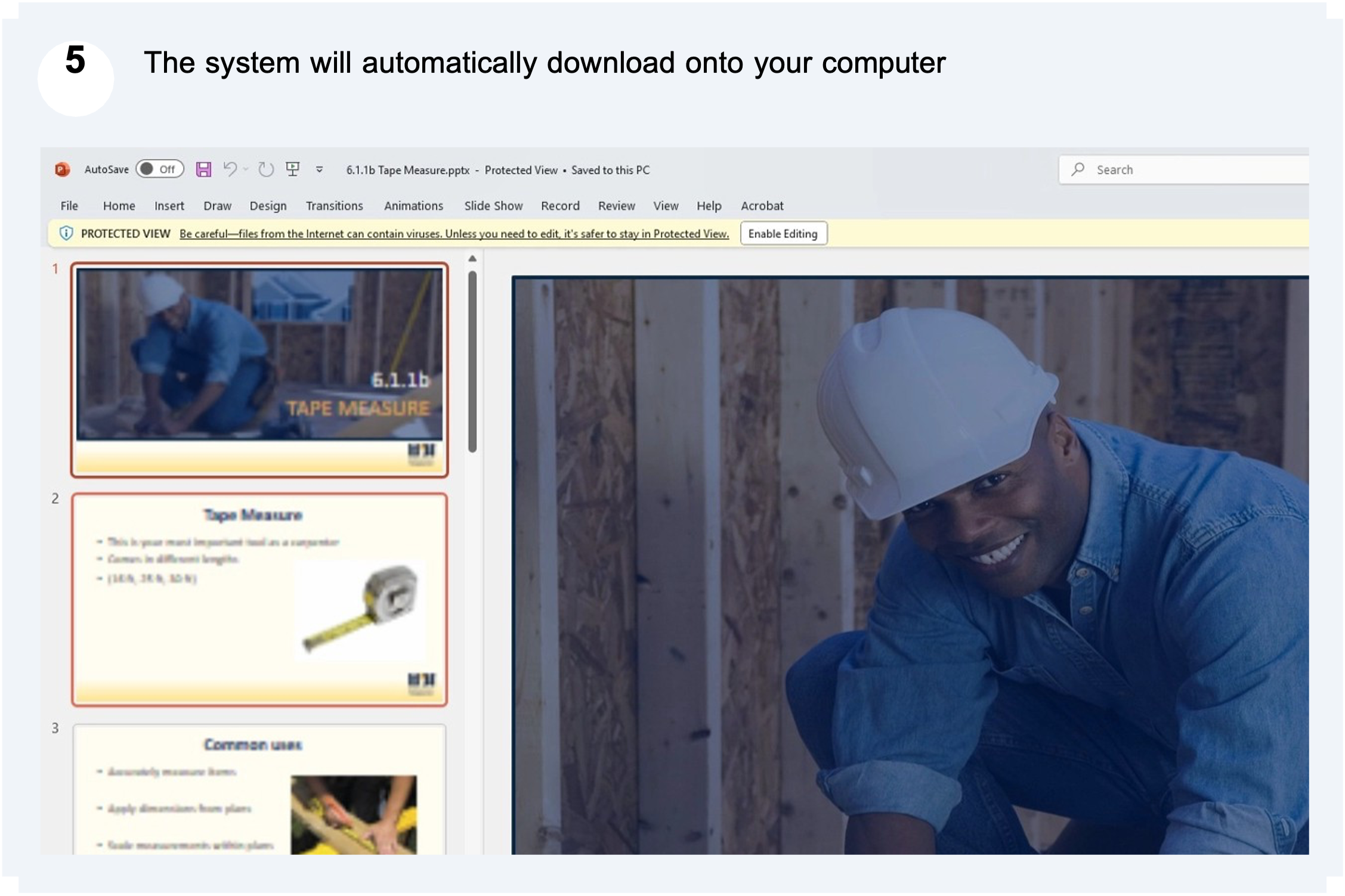Click the purple Save icon
Screen dimensions: 1345x896
(203, 170)
